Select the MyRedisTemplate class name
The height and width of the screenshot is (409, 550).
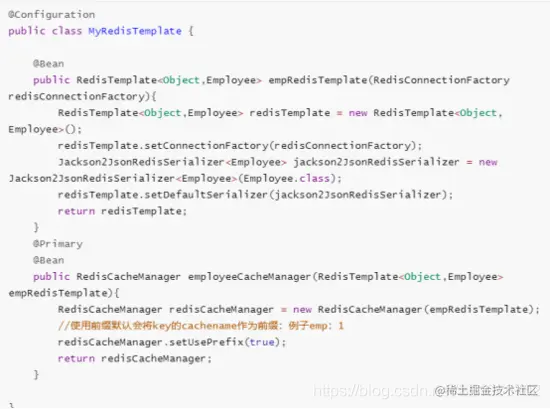tap(135, 31)
